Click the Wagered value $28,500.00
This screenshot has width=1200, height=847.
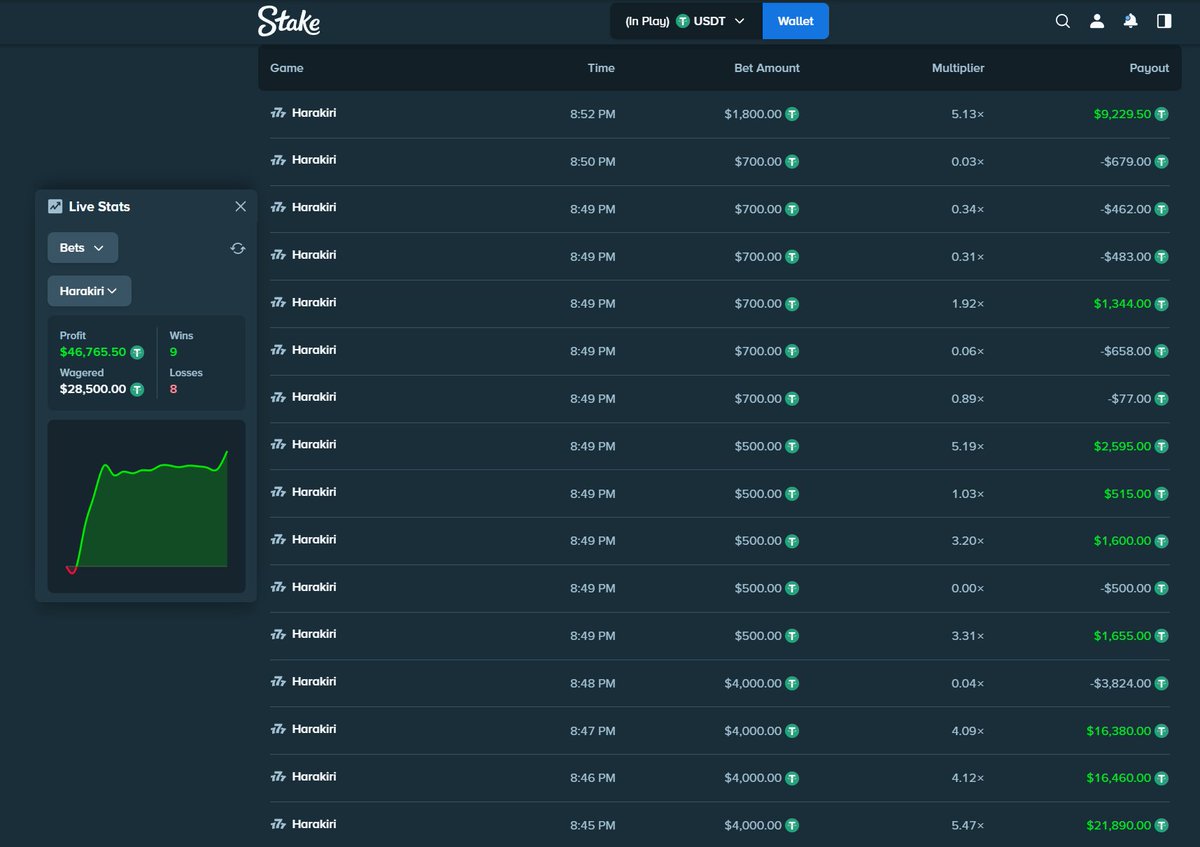click(93, 390)
